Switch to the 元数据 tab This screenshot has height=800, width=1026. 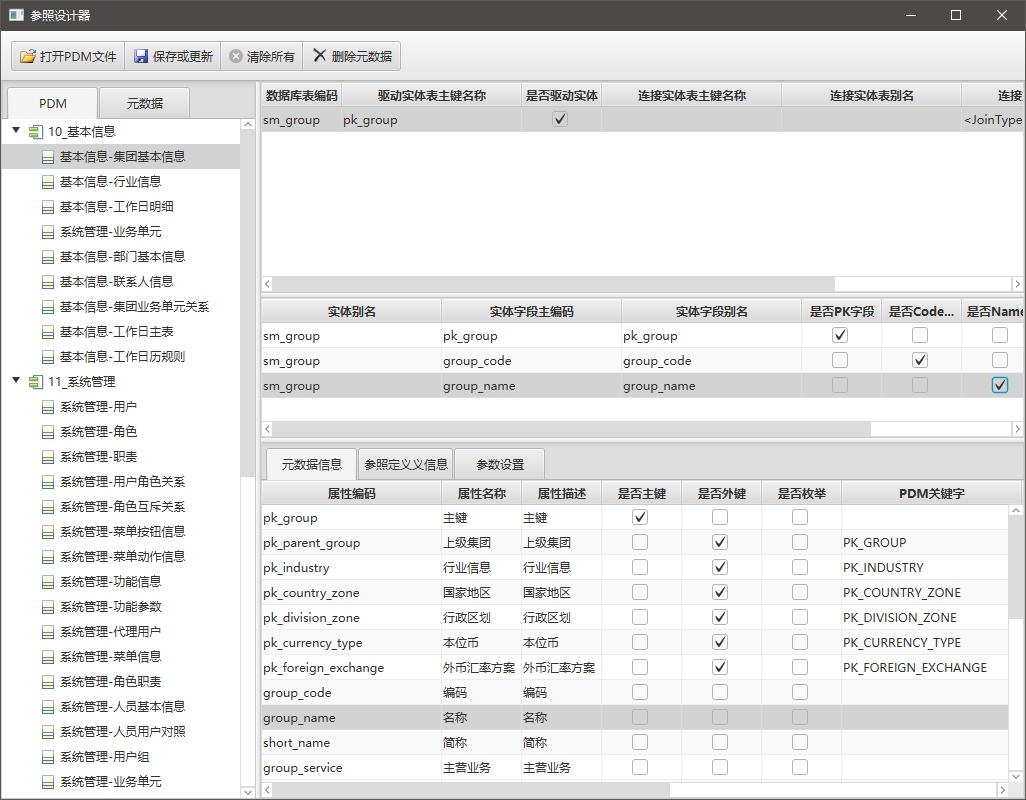coord(145,103)
